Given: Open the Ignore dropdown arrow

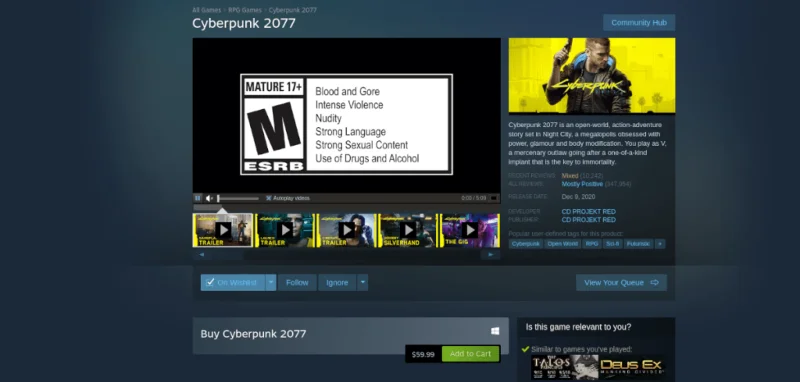Looking at the screenshot, I should (362, 283).
